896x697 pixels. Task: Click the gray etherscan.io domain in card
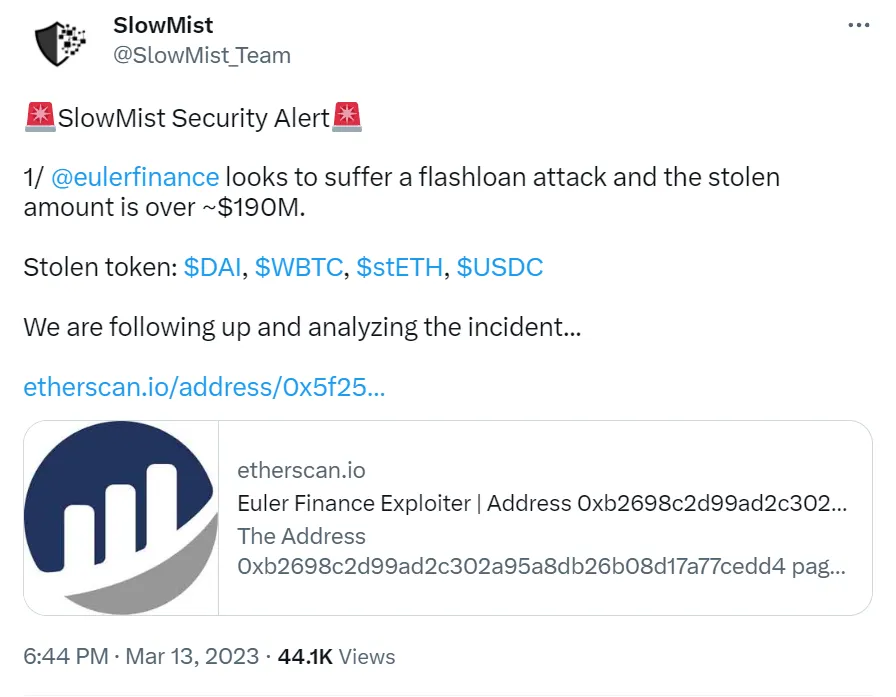click(301, 470)
